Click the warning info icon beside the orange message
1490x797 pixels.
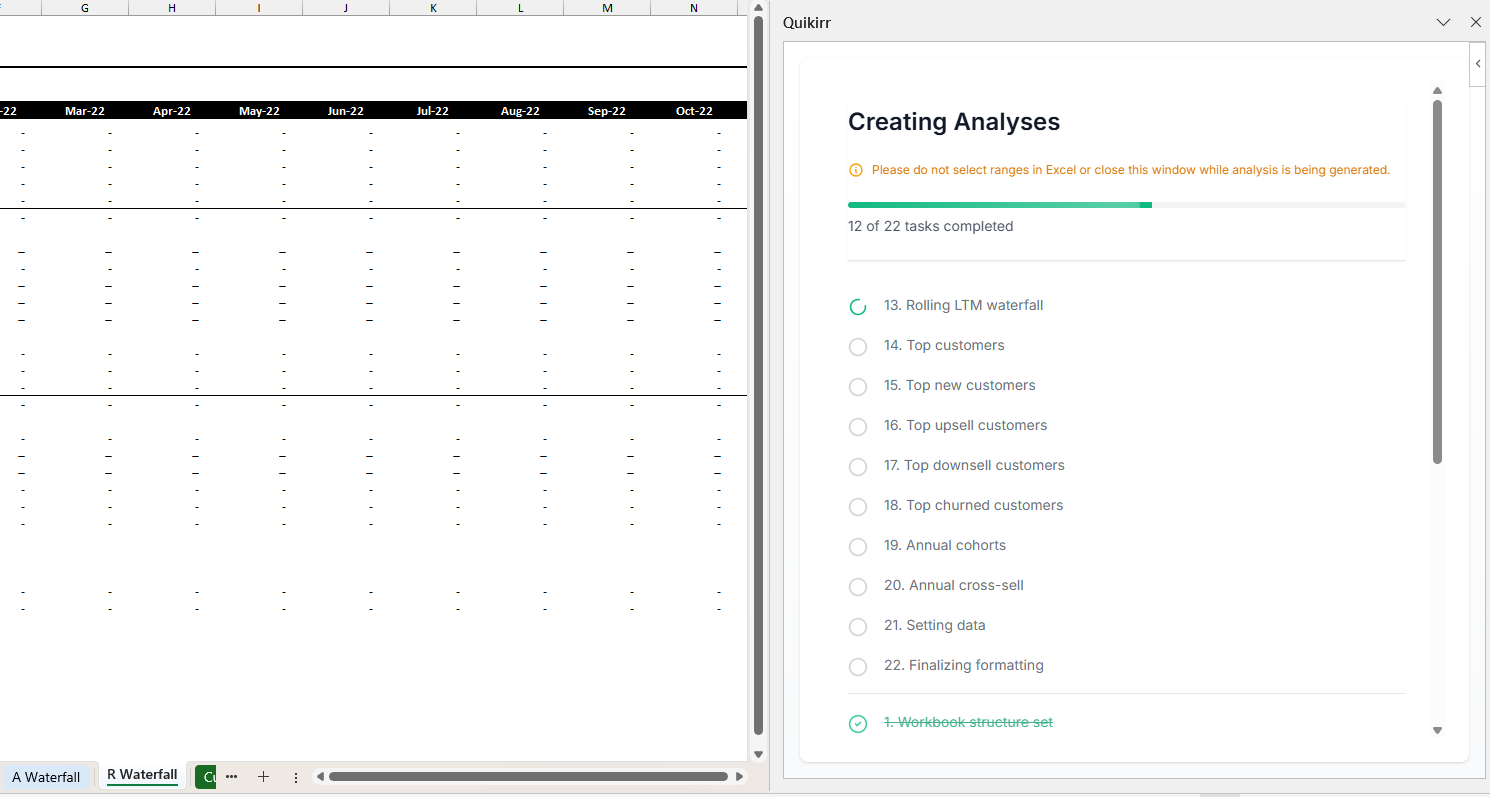click(x=856, y=170)
